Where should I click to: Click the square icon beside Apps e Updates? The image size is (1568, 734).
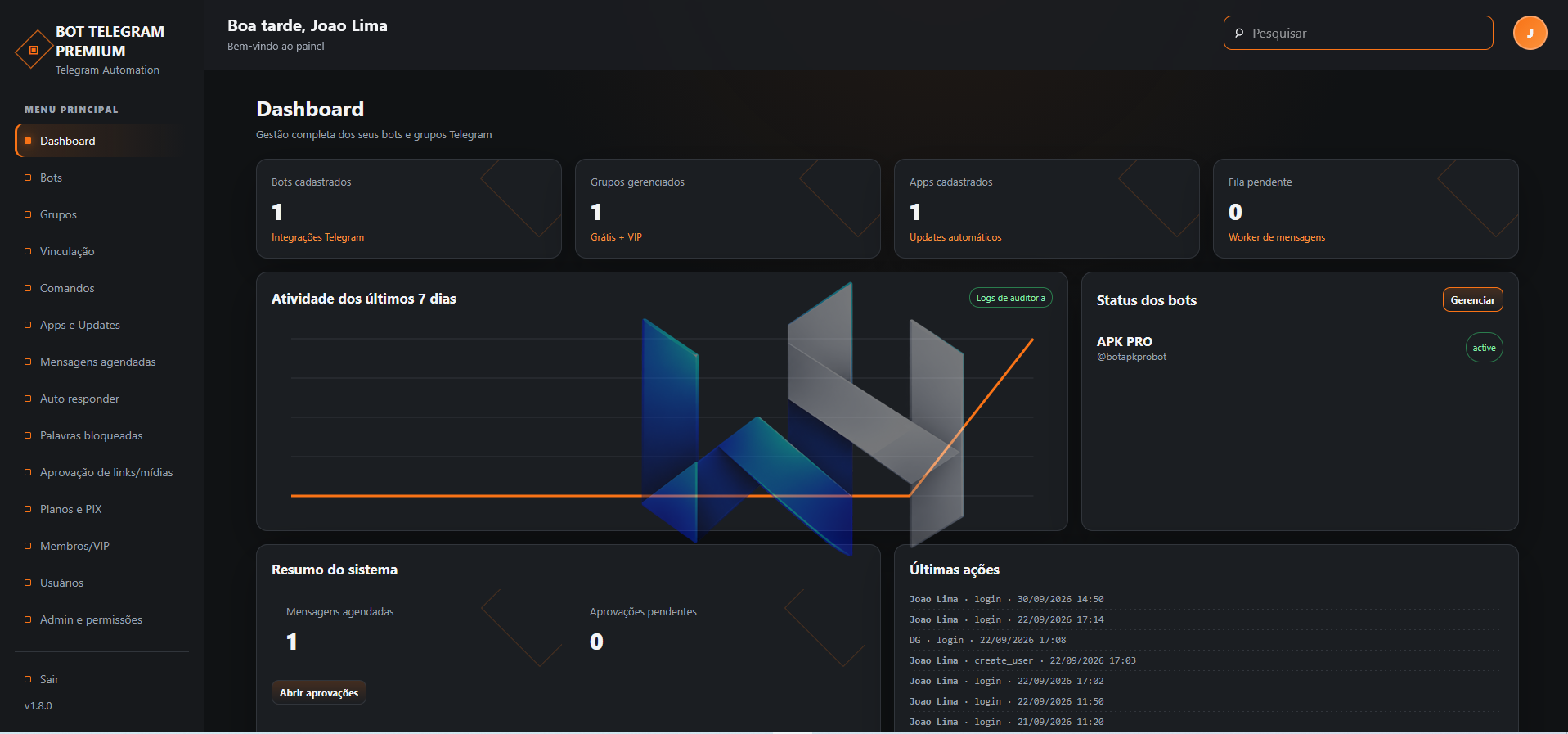(28, 325)
